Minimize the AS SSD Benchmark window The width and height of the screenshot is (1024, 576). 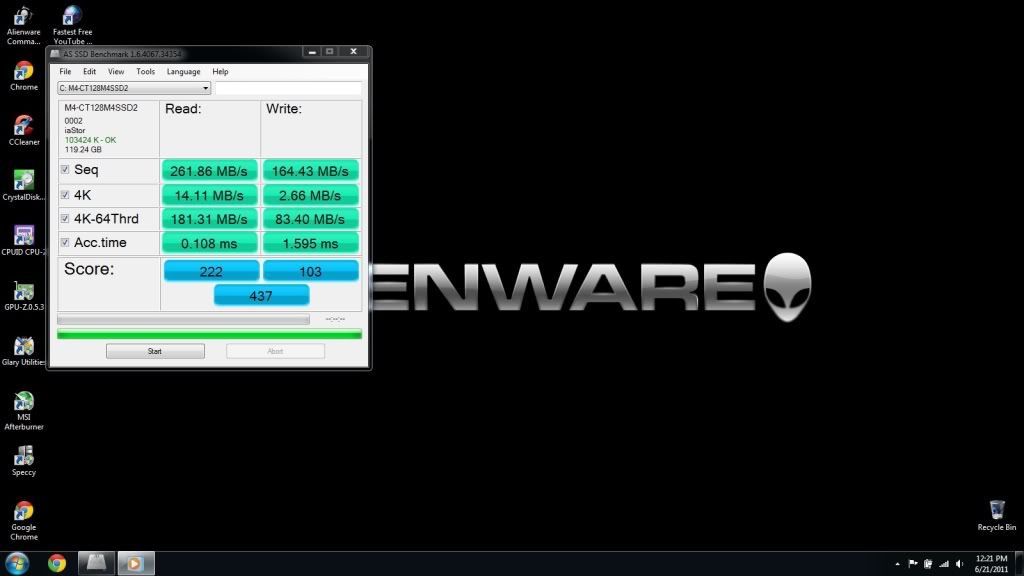[x=312, y=52]
